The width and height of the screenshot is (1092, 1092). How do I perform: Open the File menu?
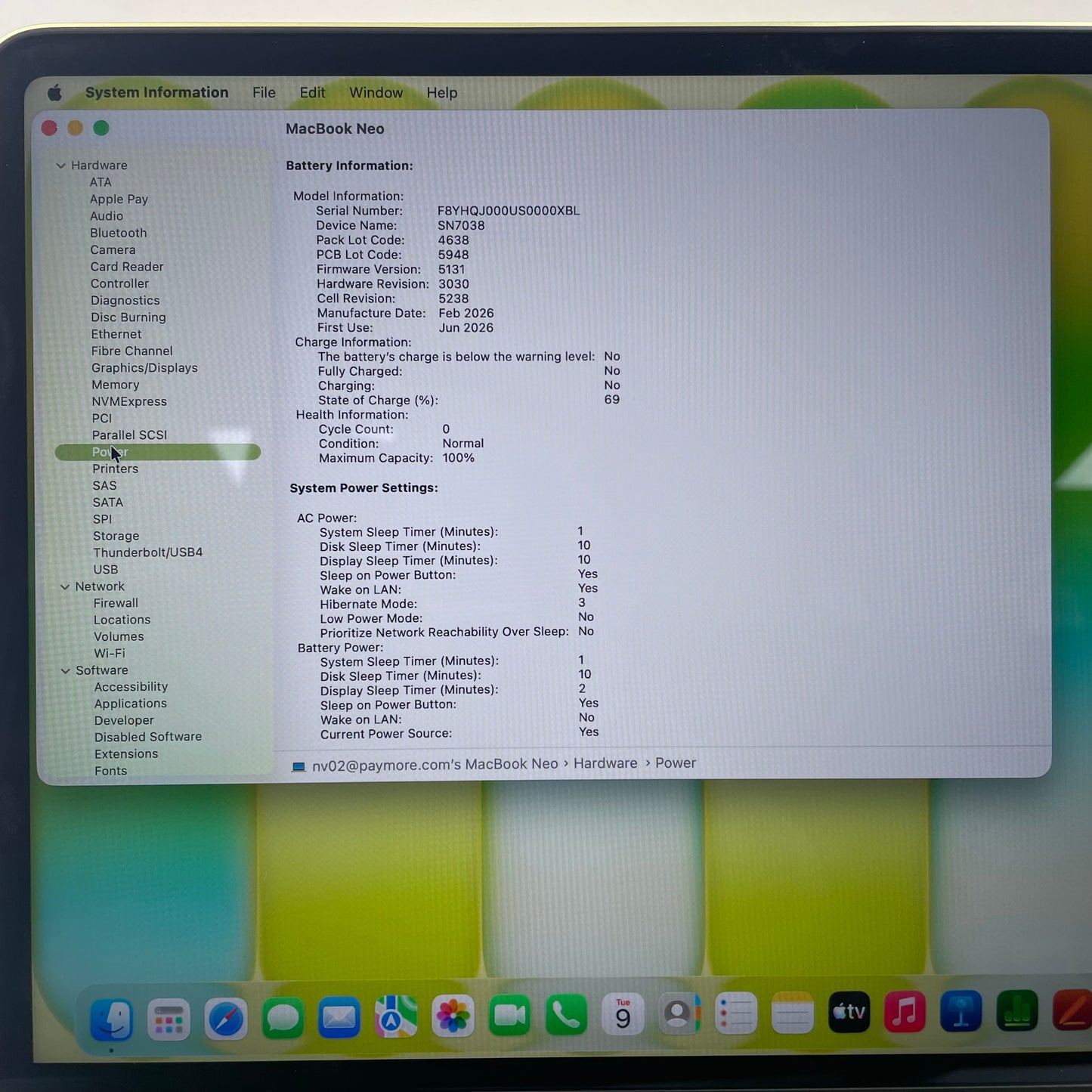click(264, 92)
